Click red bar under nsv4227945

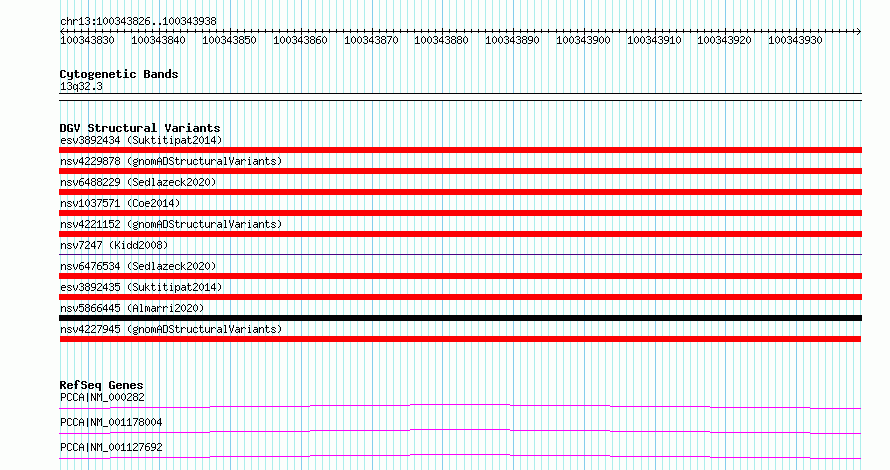460,339
